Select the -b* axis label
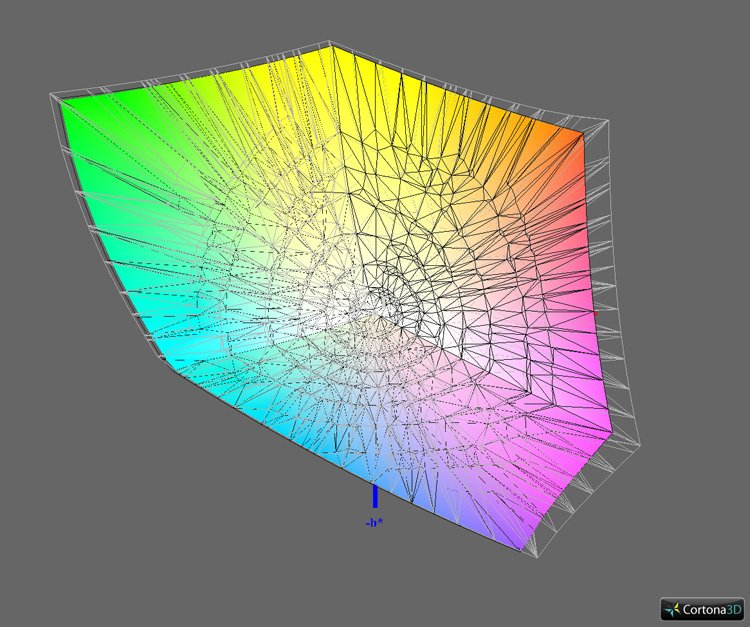The height and width of the screenshot is (627, 750). [x=372, y=522]
